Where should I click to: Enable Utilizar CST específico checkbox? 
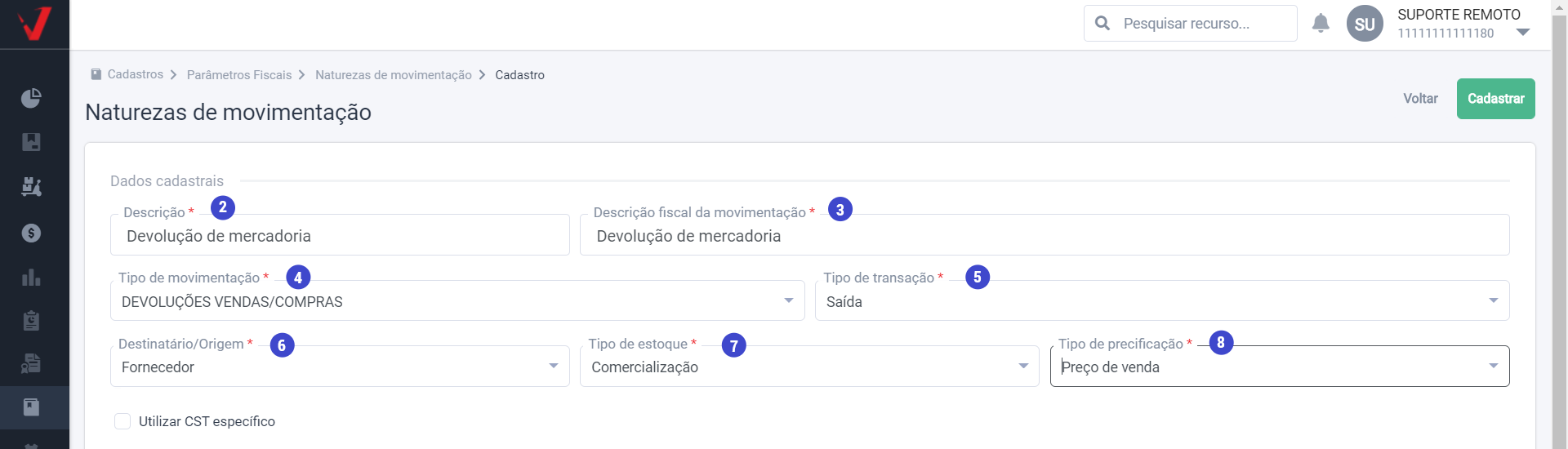[122, 421]
